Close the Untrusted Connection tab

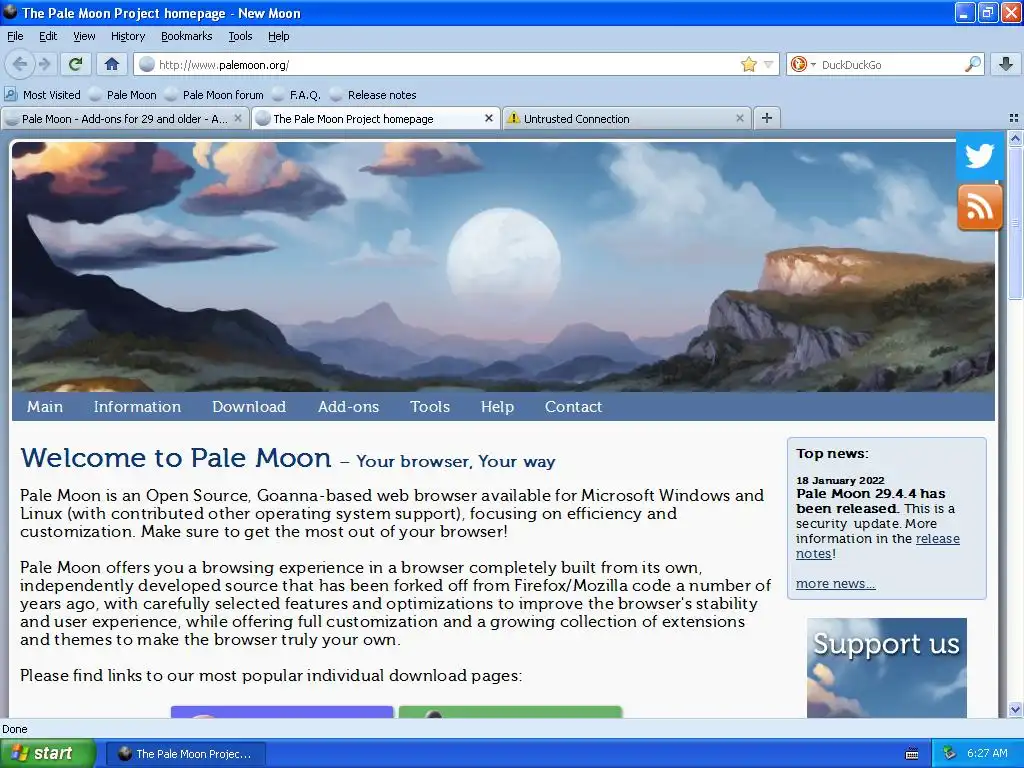[x=740, y=118]
